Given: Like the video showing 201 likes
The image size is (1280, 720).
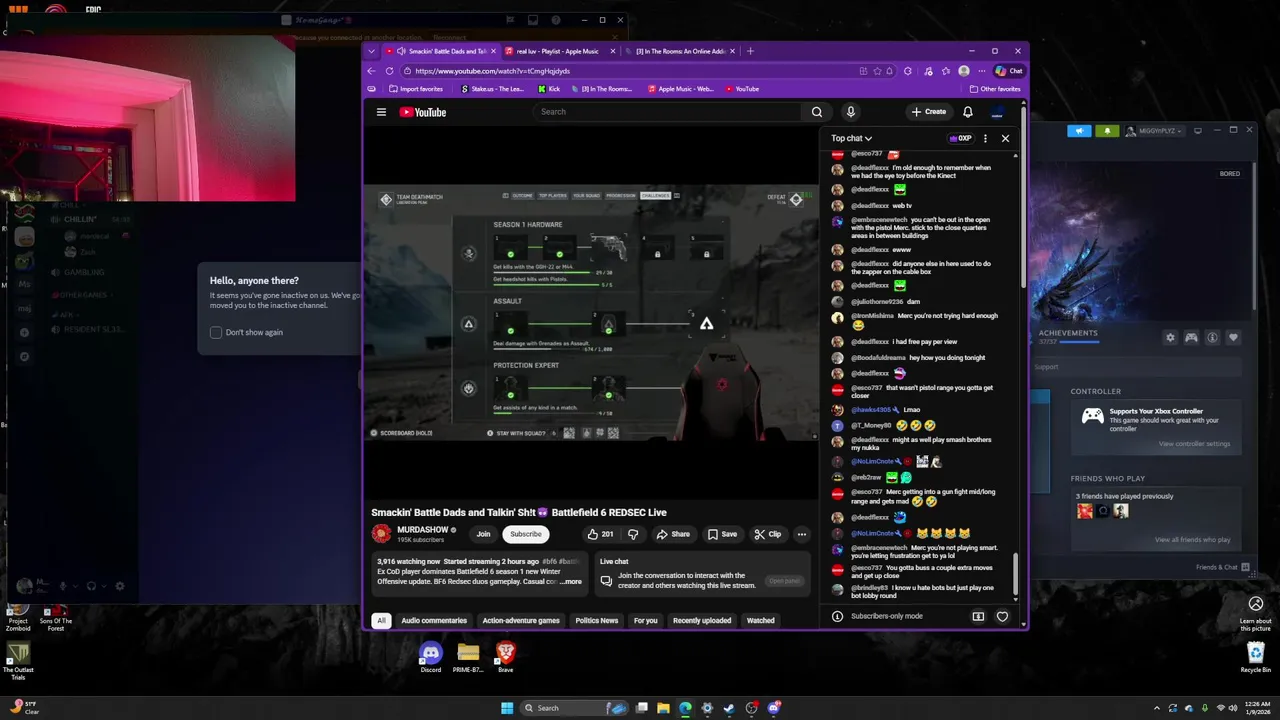Looking at the screenshot, I should (x=600, y=534).
